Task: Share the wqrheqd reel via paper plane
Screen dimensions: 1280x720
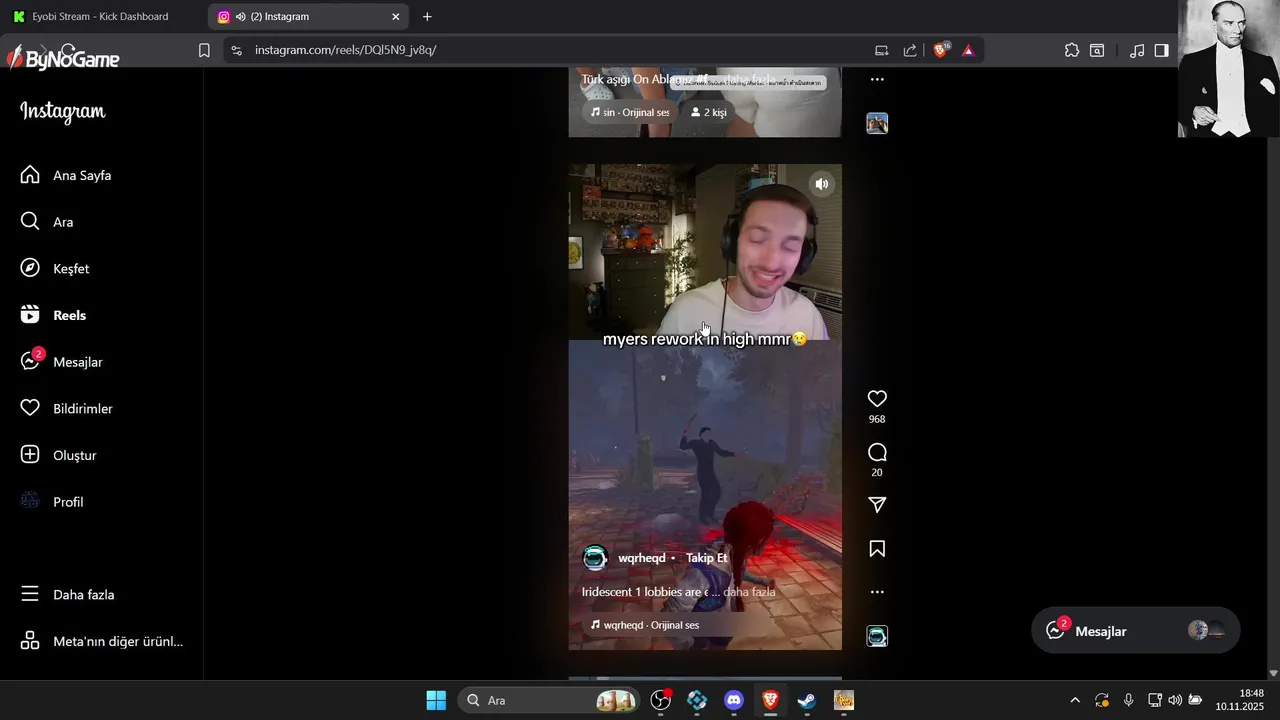Action: (877, 505)
